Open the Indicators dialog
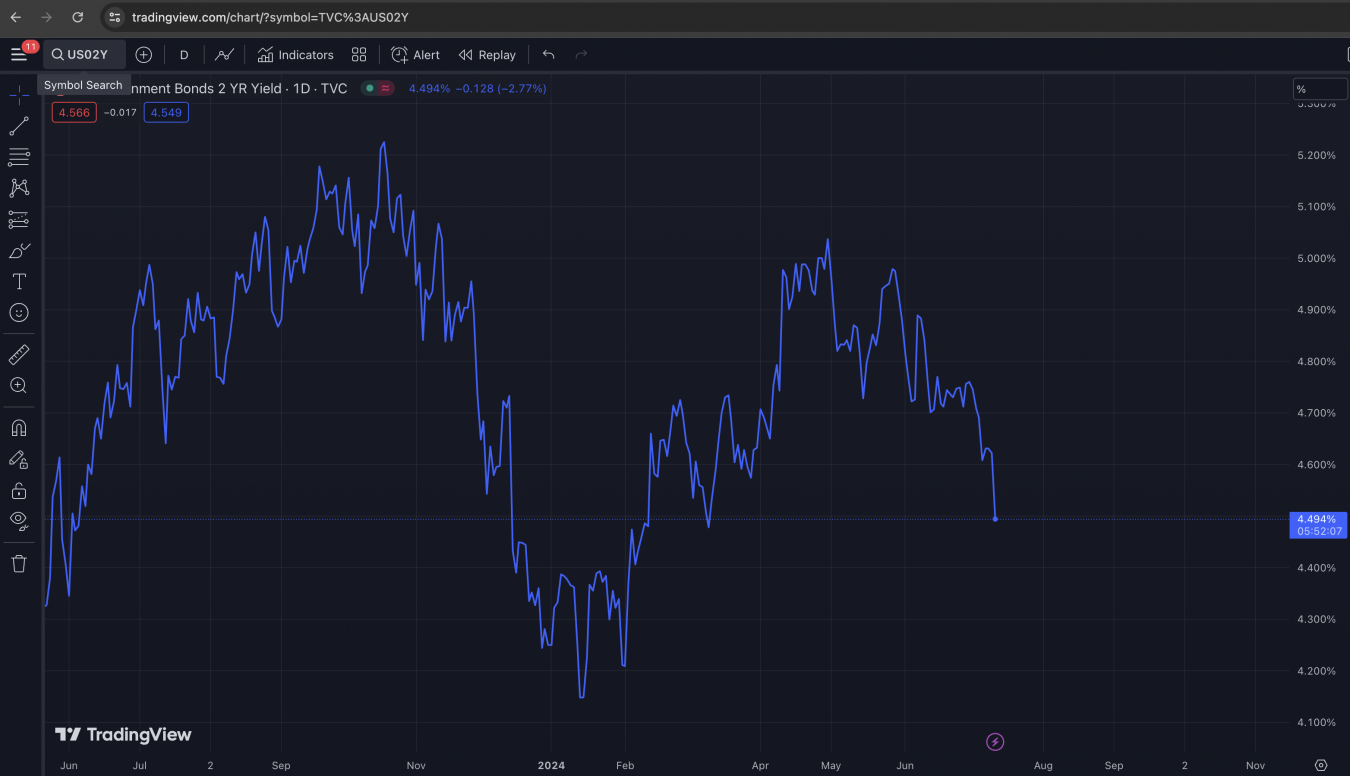The height and width of the screenshot is (776, 1350). 296,54
